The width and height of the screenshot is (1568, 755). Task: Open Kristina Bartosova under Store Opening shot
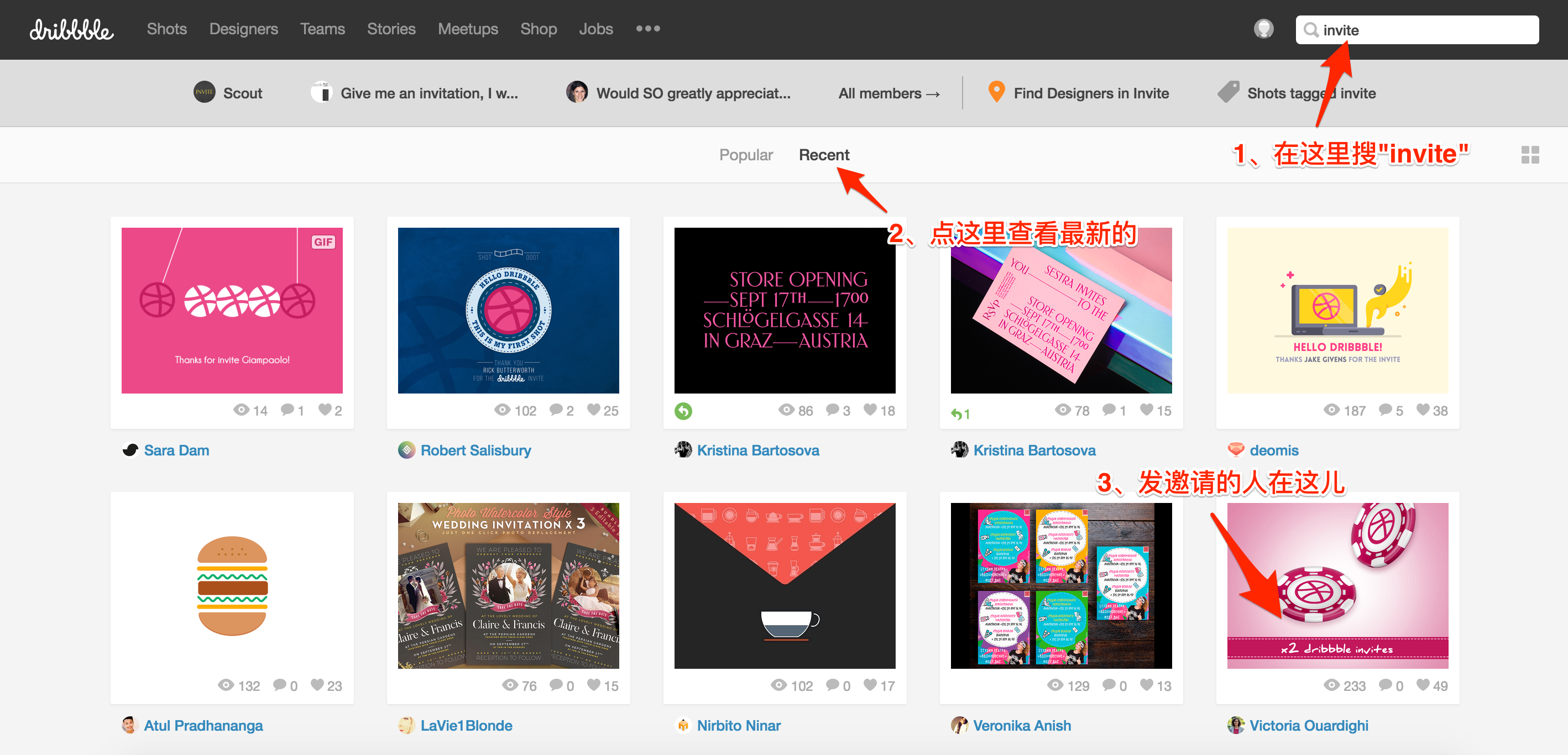(758, 450)
